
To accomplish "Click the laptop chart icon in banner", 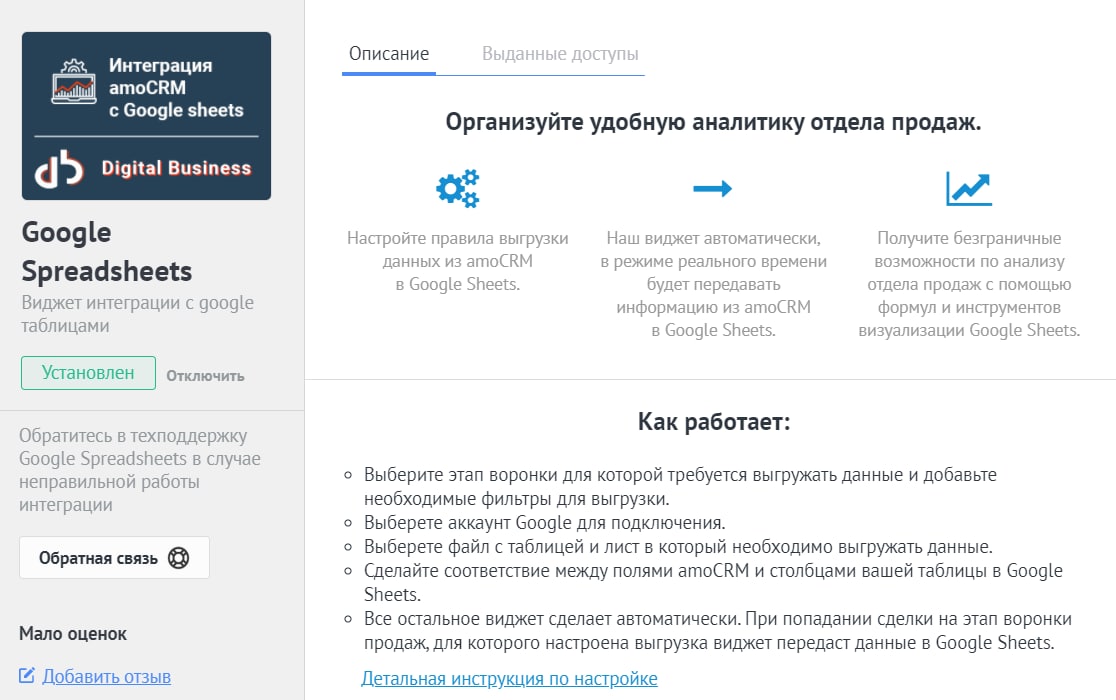I will pyautogui.click(x=74, y=82).
